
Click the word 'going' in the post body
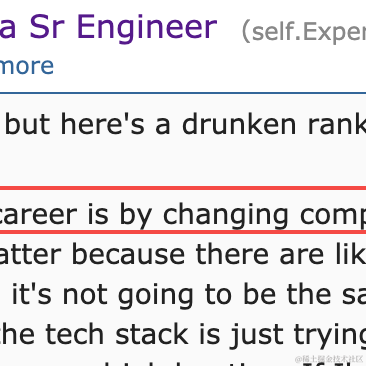[x=156, y=296]
